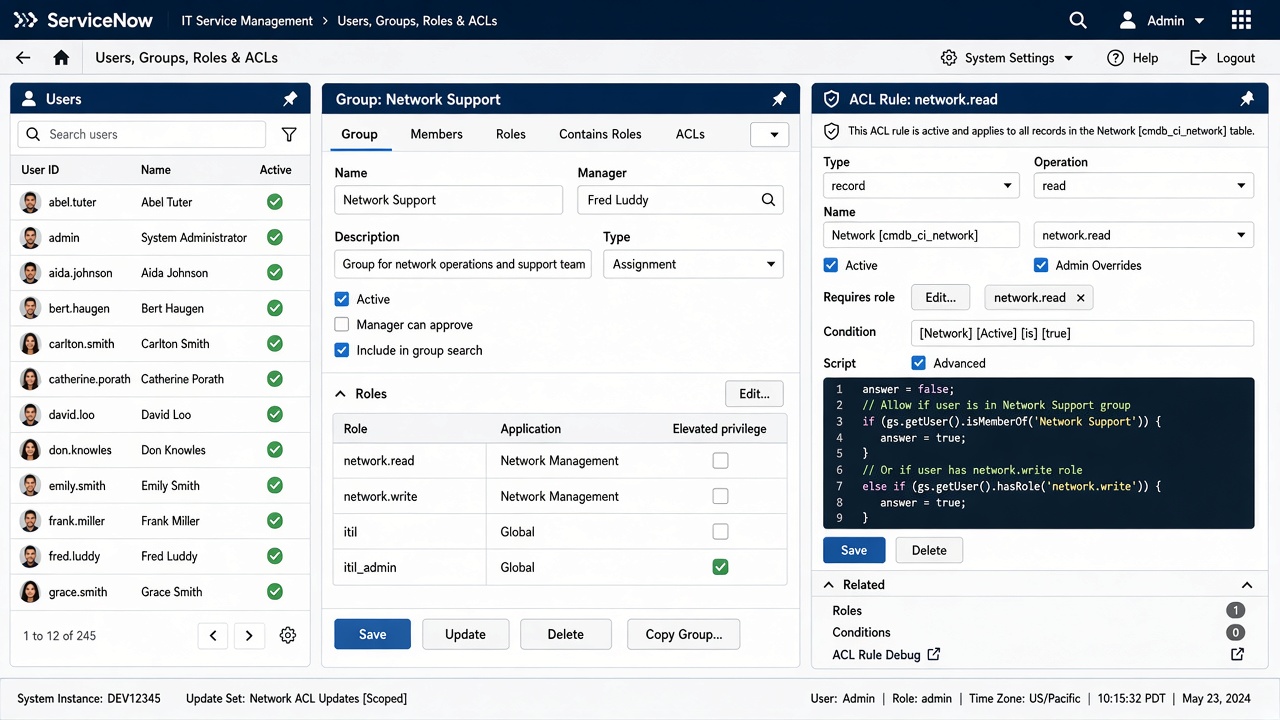1280x720 pixels.
Task: Open the Operation read dropdown
Action: [x=1143, y=185]
